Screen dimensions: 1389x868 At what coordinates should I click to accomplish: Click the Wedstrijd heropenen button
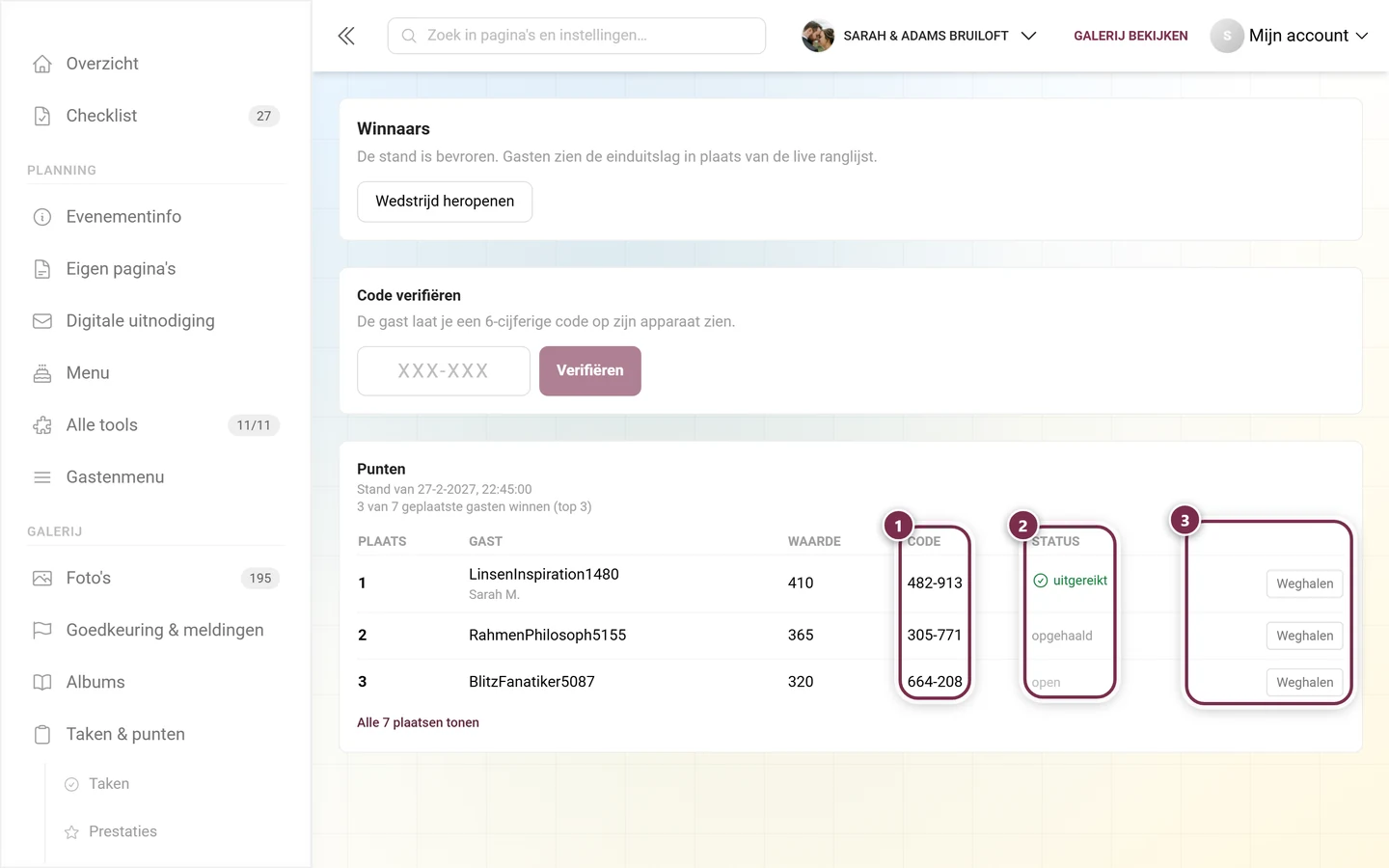coord(445,202)
